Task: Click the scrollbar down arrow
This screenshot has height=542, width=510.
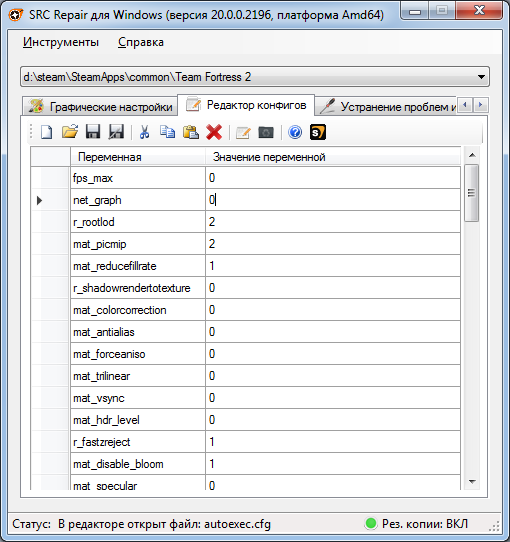Action: 472,481
